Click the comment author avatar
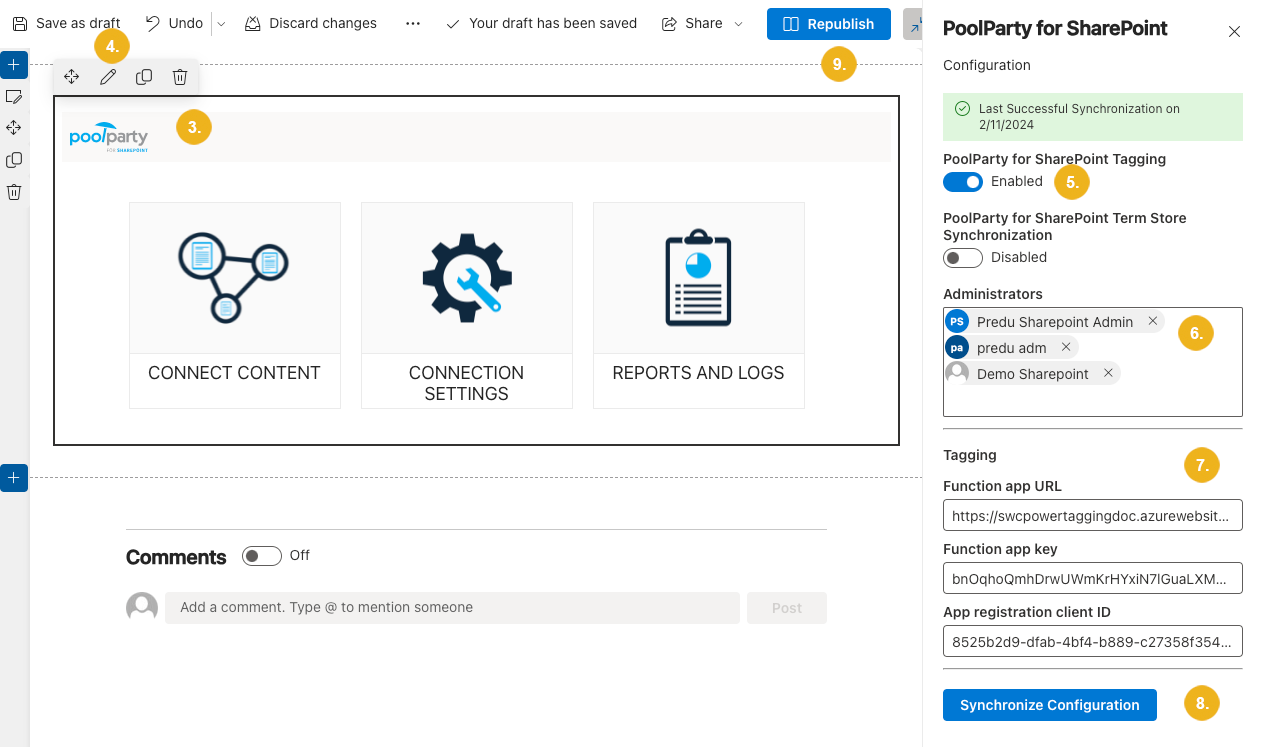Viewport: 1263px width, 747px height. [x=142, y=608]
